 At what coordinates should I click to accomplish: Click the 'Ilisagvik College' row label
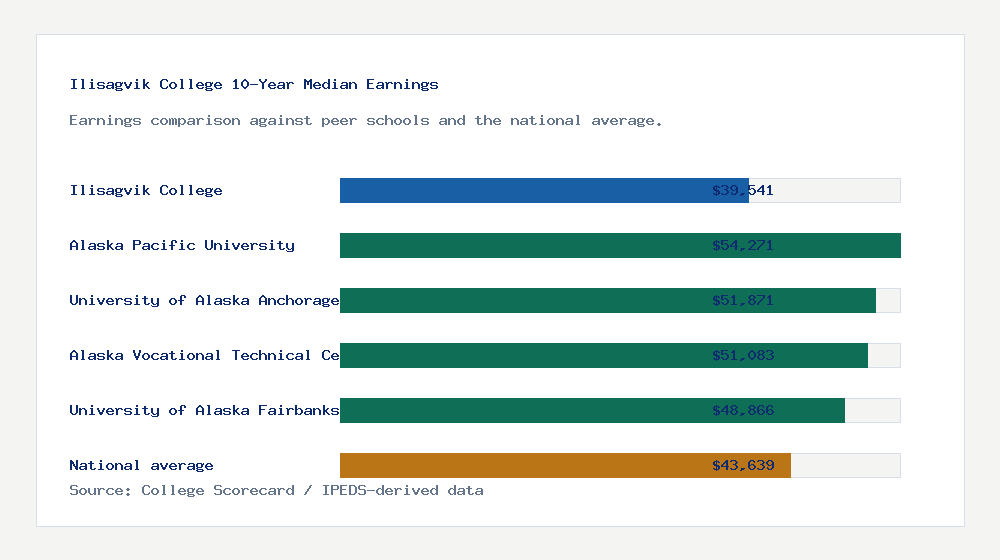pyautogui.click(x=146, y=190)
